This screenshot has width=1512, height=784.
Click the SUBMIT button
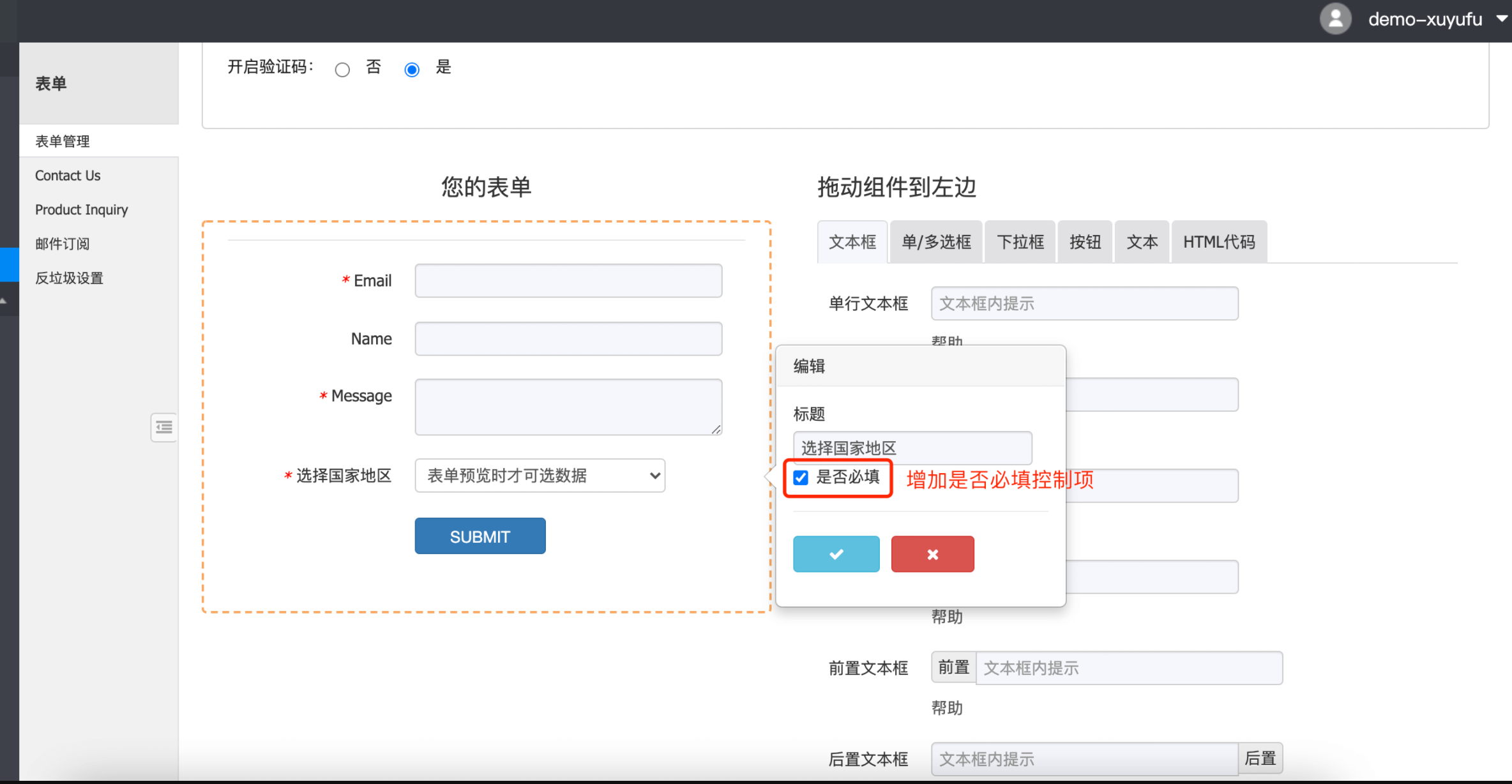pos(480,536)
